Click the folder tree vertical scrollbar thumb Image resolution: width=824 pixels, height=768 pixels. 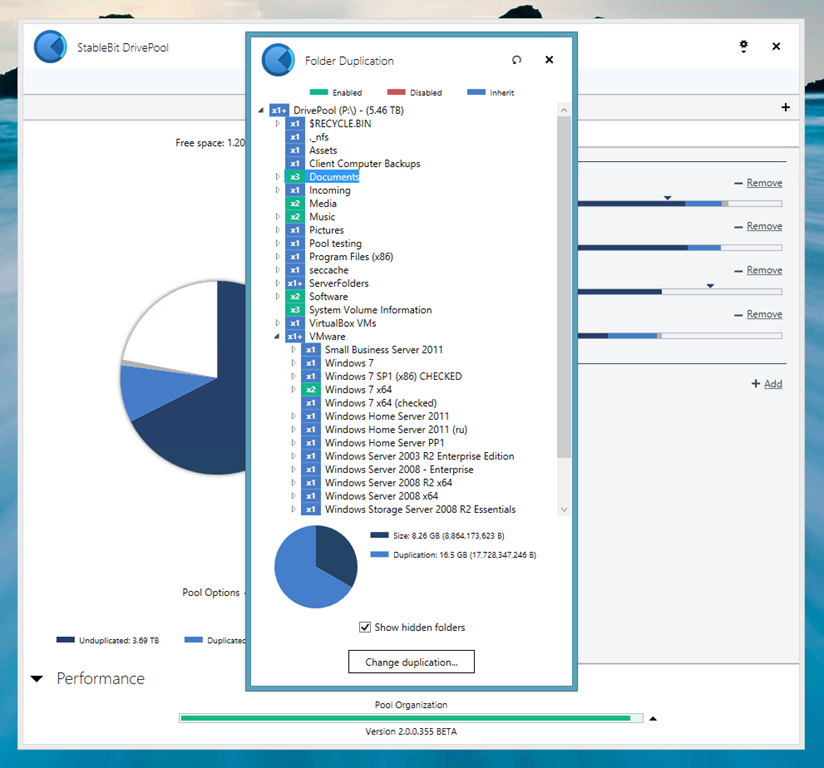coord(564,287)
